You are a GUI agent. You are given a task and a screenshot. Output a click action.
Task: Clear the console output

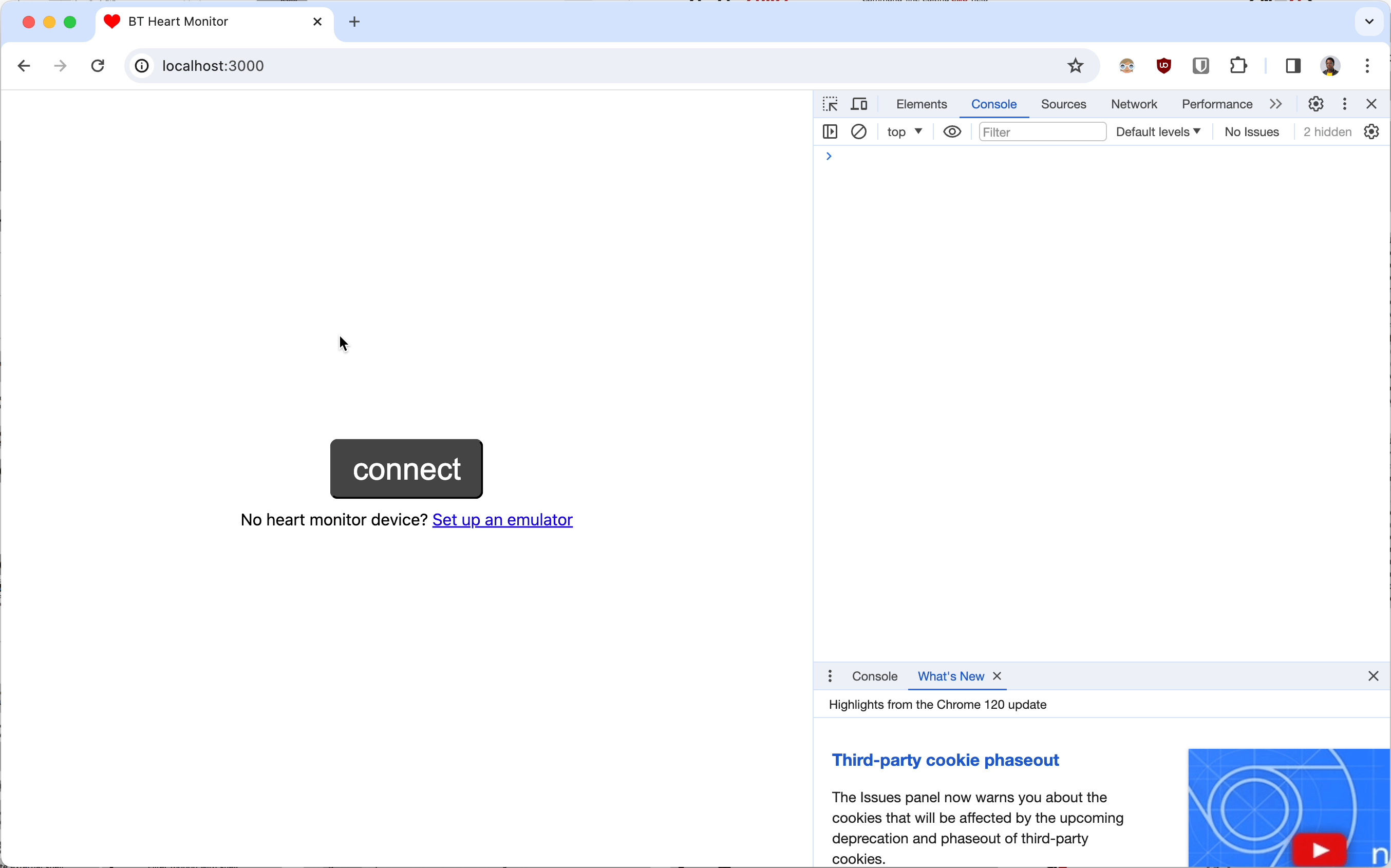(859, 131)
